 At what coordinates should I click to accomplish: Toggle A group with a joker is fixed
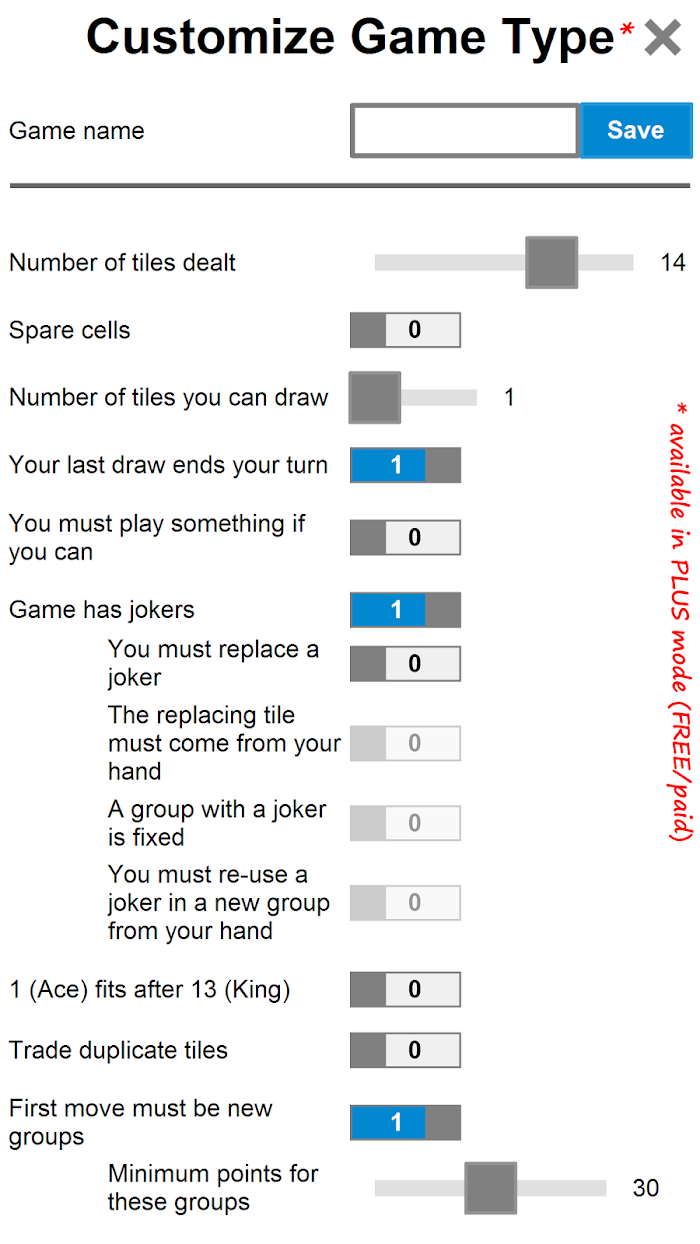(x=405, y=823)
